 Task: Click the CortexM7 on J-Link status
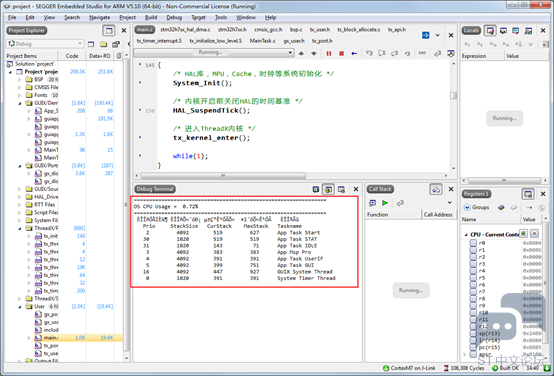409,368
